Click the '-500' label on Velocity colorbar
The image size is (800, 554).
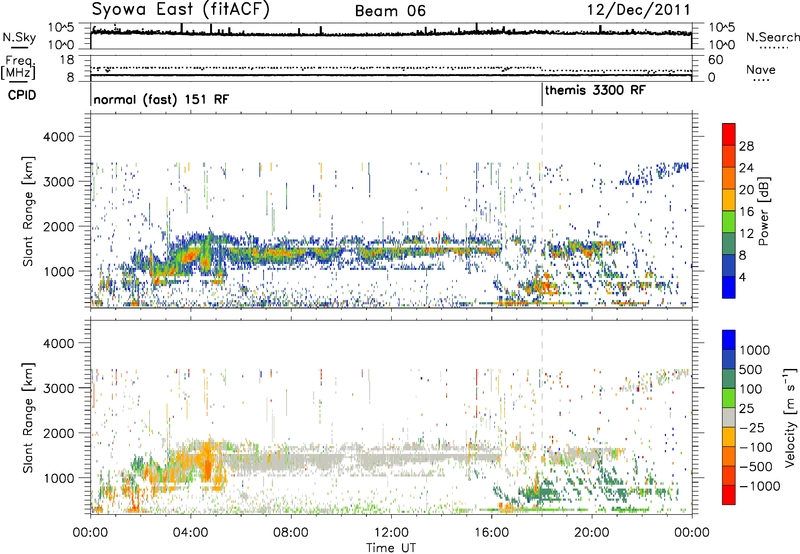pos(756,466)
